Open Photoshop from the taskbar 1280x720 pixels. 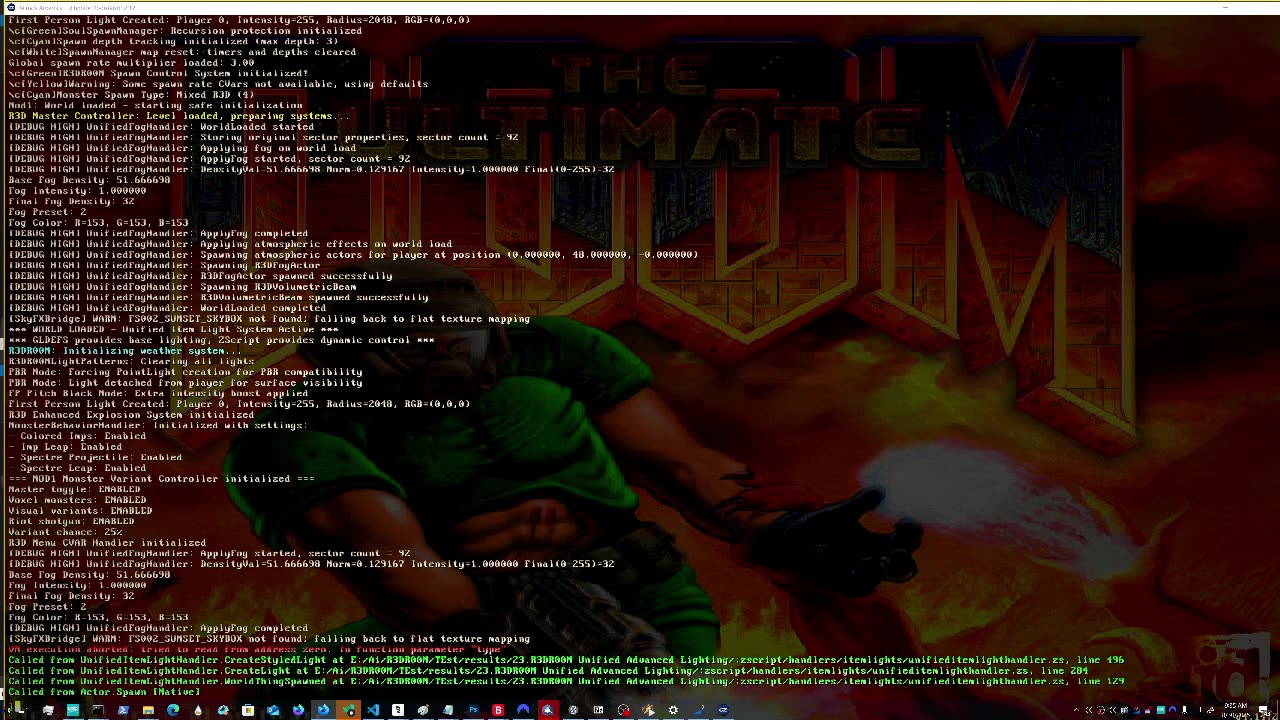point(473,710)
